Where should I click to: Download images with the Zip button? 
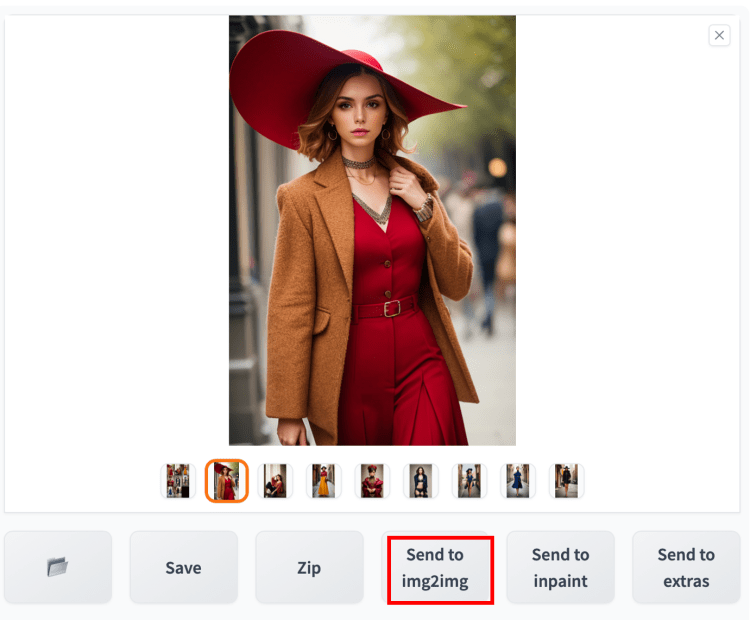tap(309, 567)
